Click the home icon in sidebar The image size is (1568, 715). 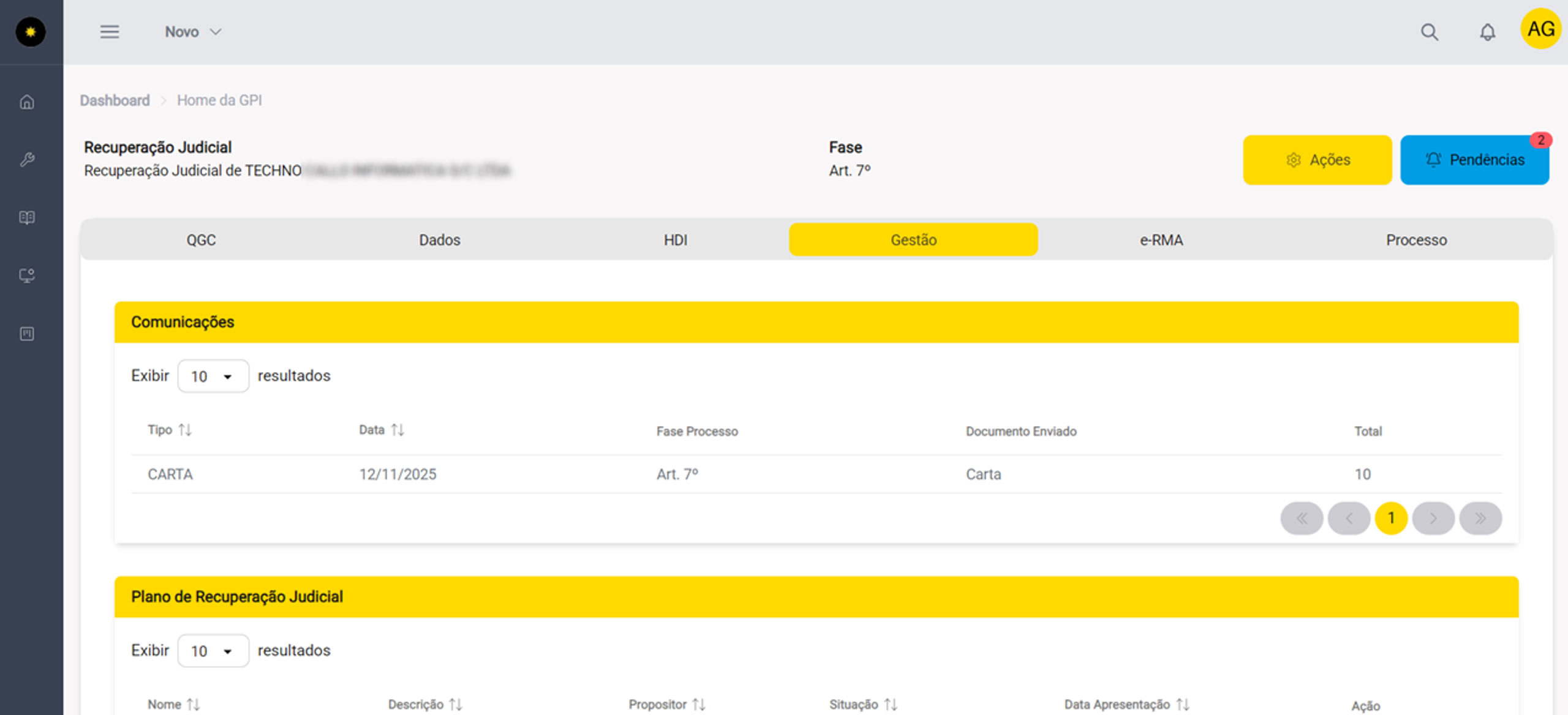[27, 102]
